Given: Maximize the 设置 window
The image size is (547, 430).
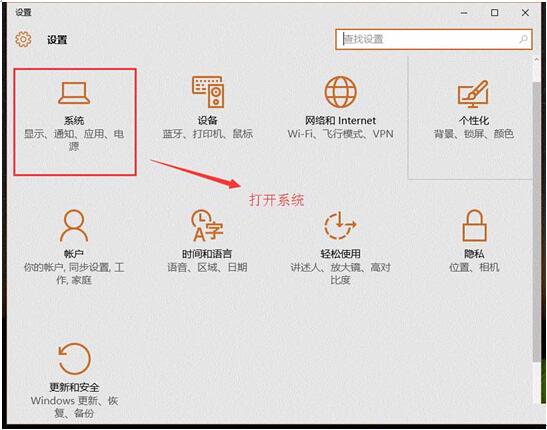Looking at the screenshot, I should point(494,13).
